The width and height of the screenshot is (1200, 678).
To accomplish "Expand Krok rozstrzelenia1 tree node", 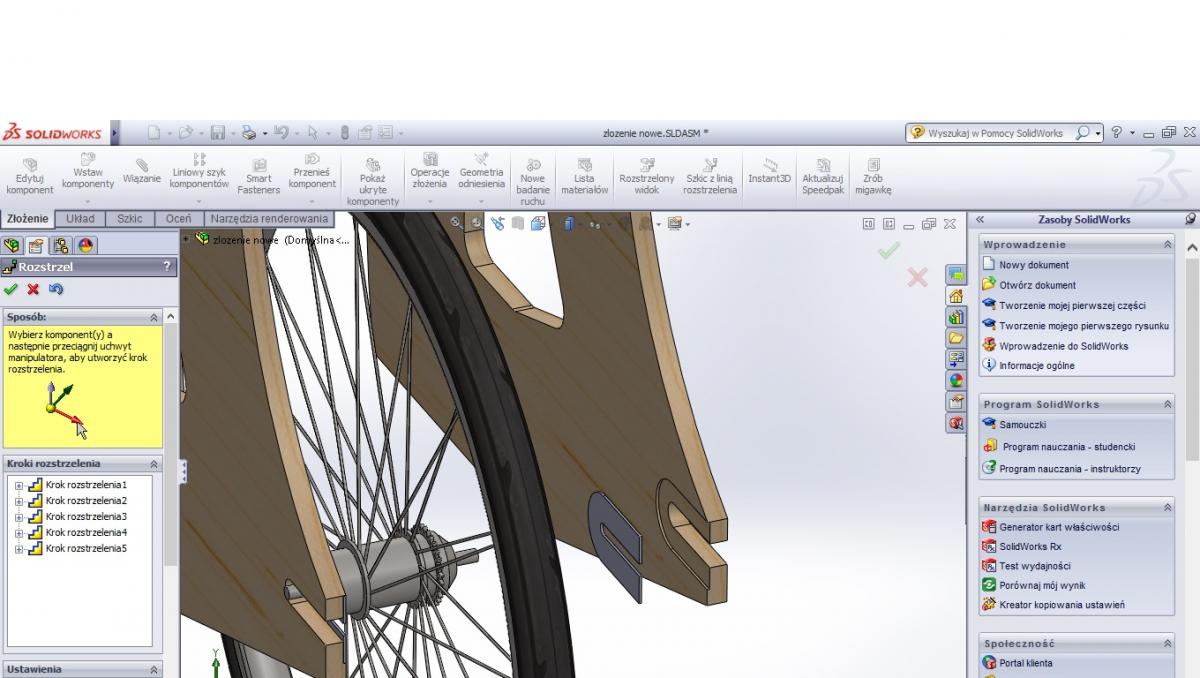I will pyautogui.click(x=19, y=485).
